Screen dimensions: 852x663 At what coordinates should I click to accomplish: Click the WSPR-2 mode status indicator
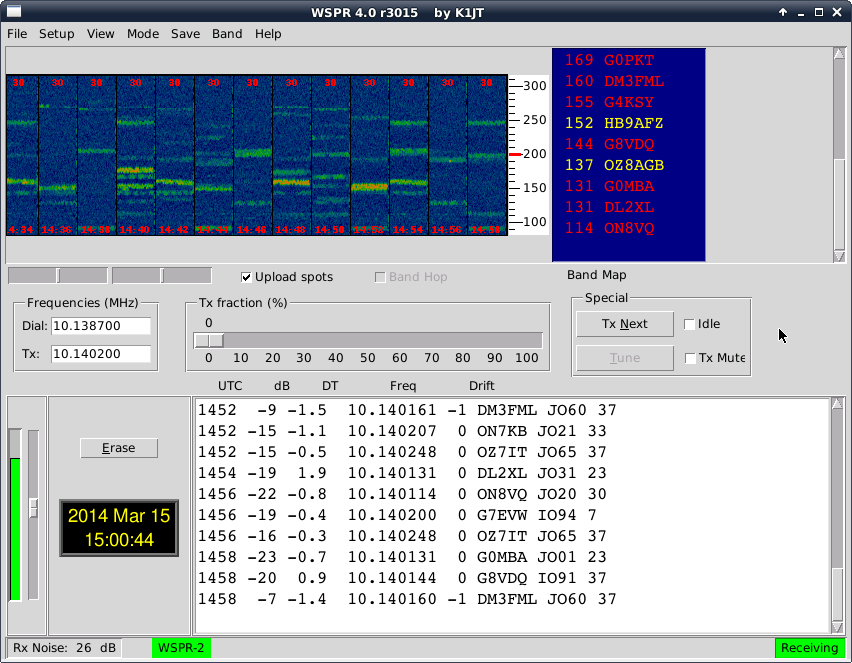(181, 648)
